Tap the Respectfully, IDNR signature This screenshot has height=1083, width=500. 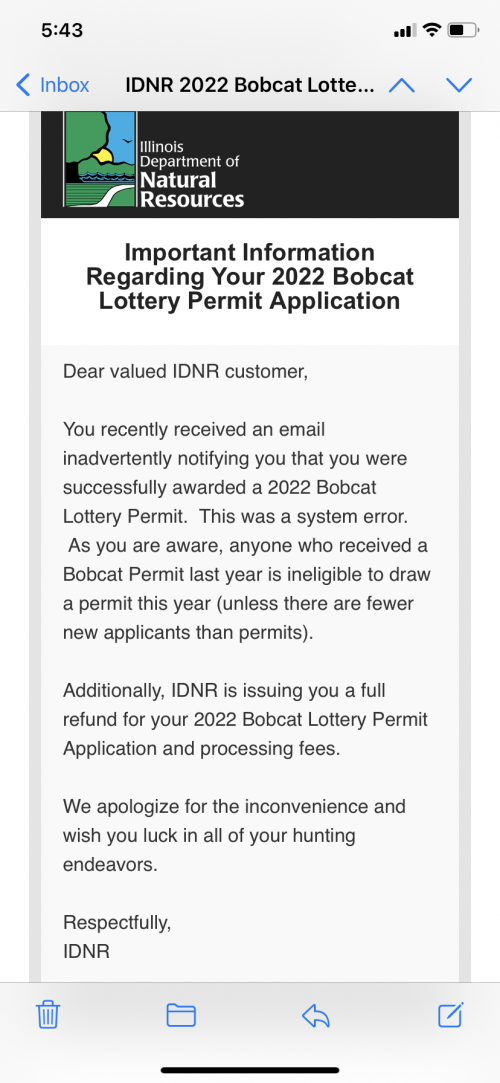(x=117, y=937)
